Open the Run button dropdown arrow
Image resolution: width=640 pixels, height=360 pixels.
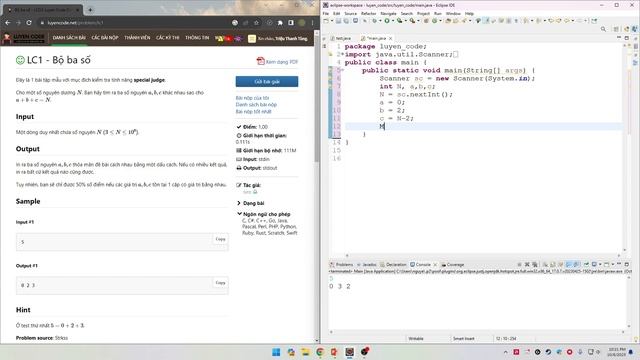[x=392, y=21]
